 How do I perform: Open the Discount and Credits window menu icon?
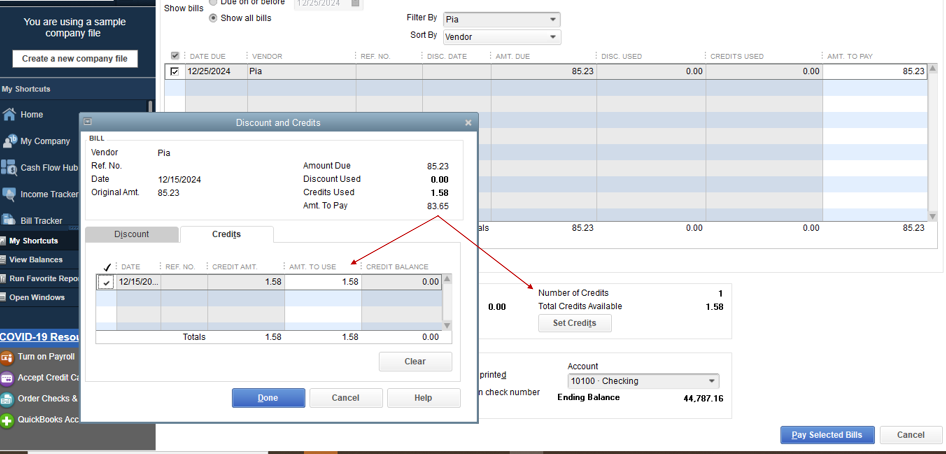tap(87, 122)
